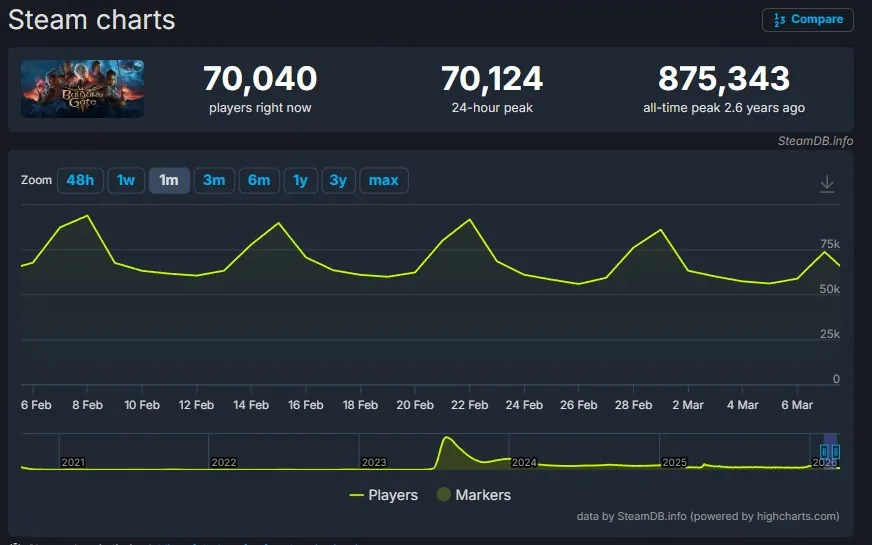Click the yellow Players line legend symbol
Image resolution: width=872 pixels, height=545 pixels.
(x=356, y=495)
